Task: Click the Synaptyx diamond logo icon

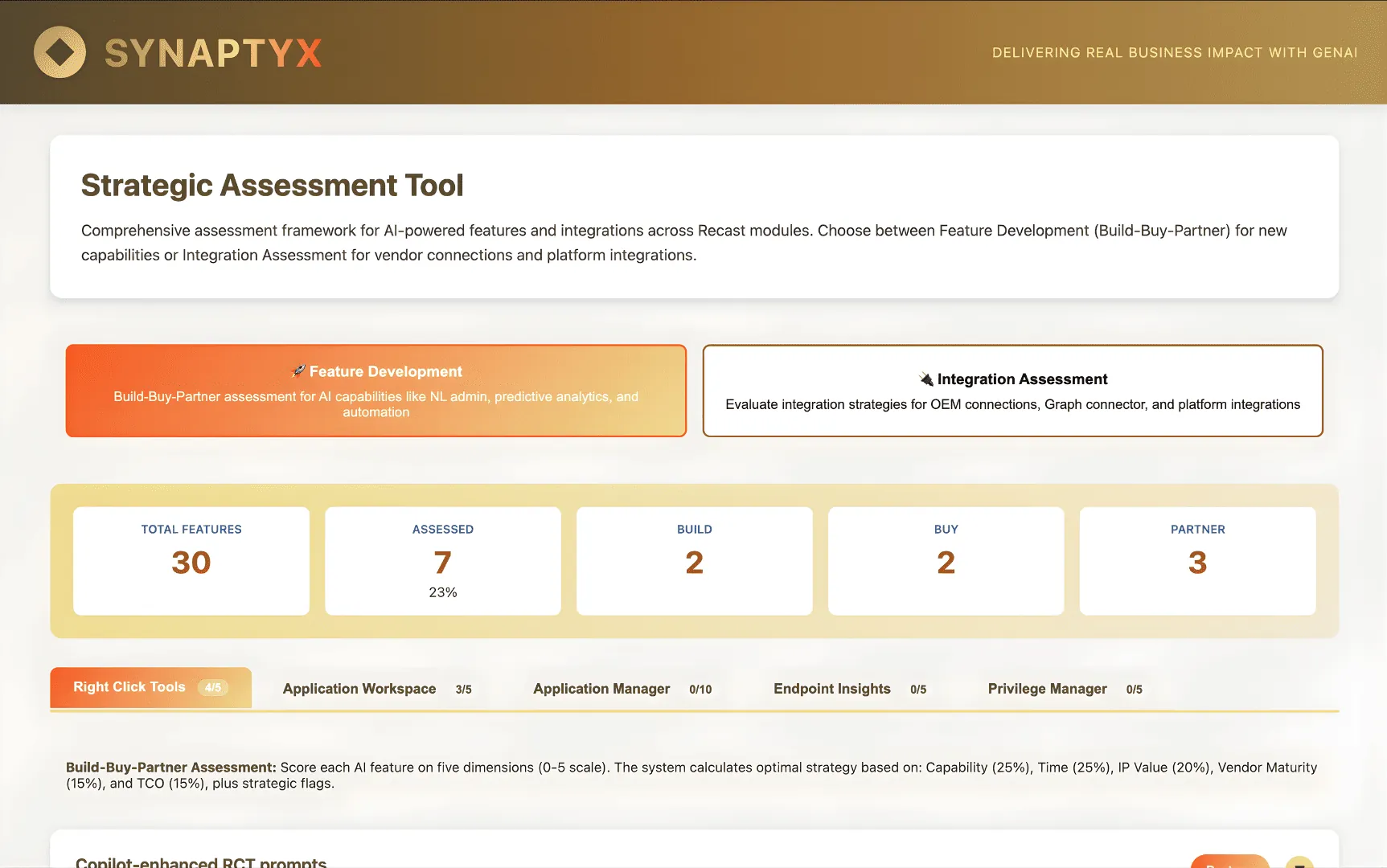Action: click(x=60, y=52)
